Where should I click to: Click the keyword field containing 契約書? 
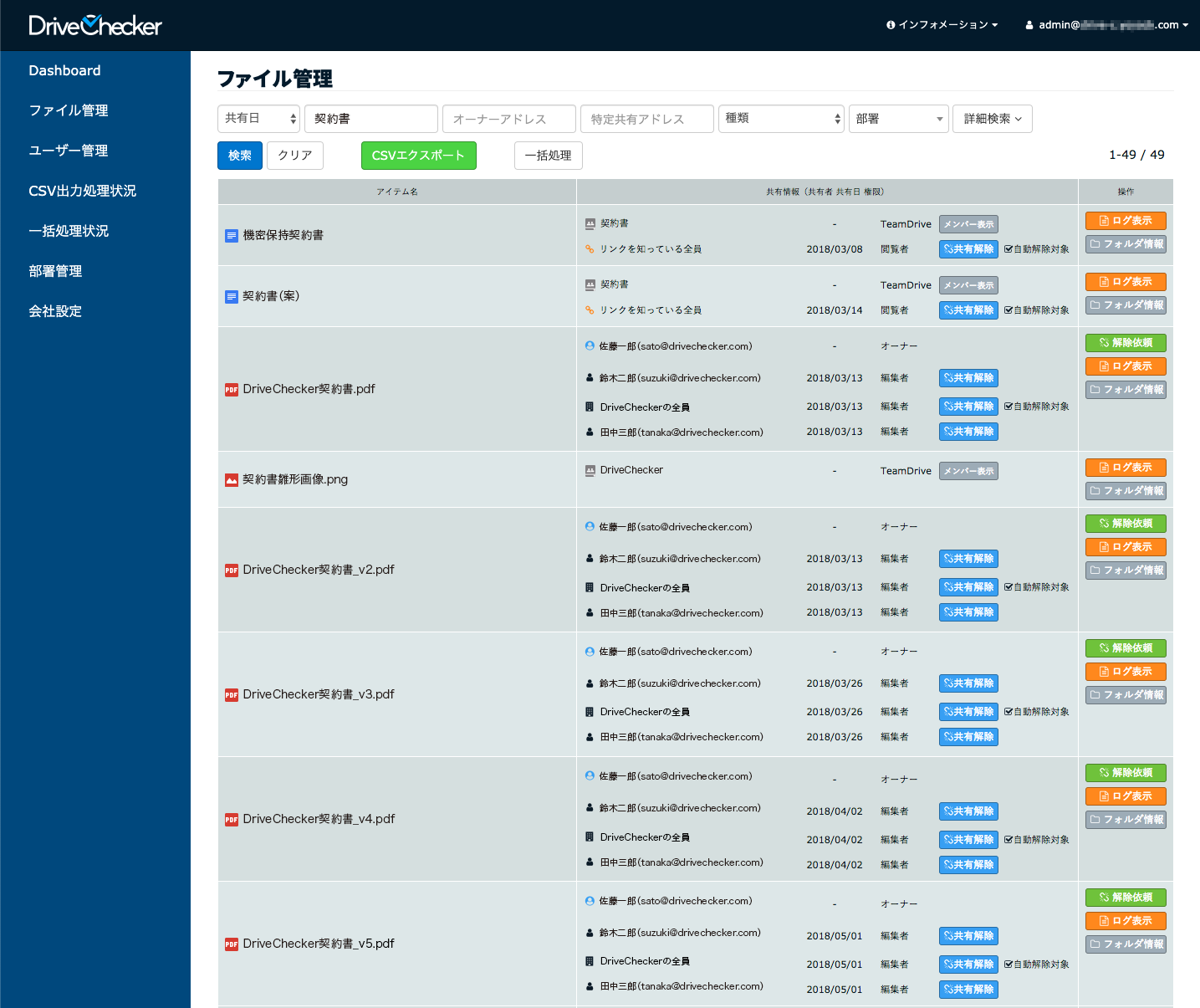click(371, 119)
